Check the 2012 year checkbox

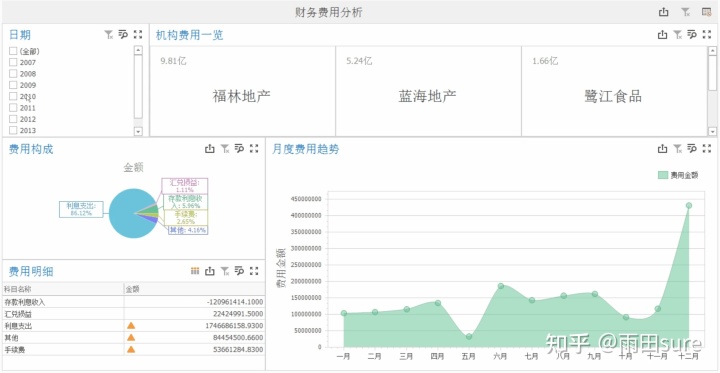pos(13,119)
